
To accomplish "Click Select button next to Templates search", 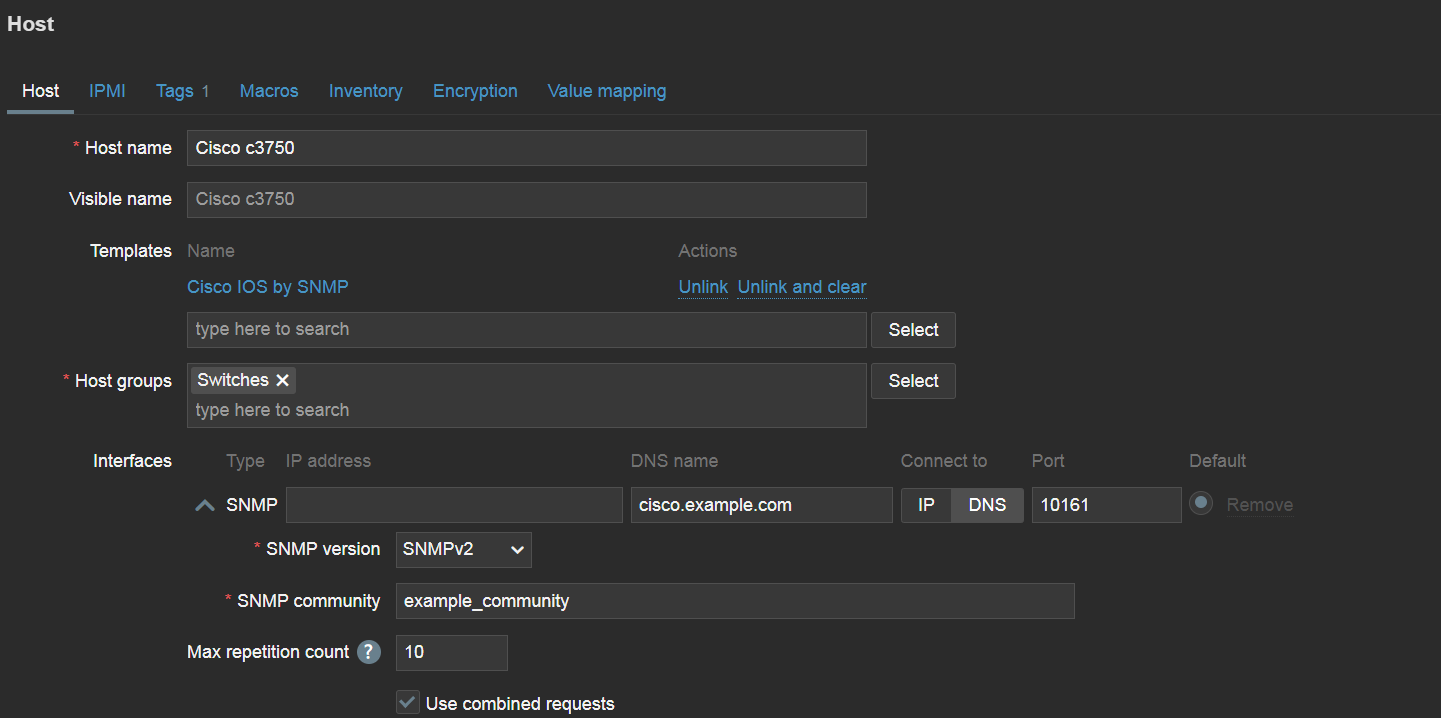I will 913,330.
